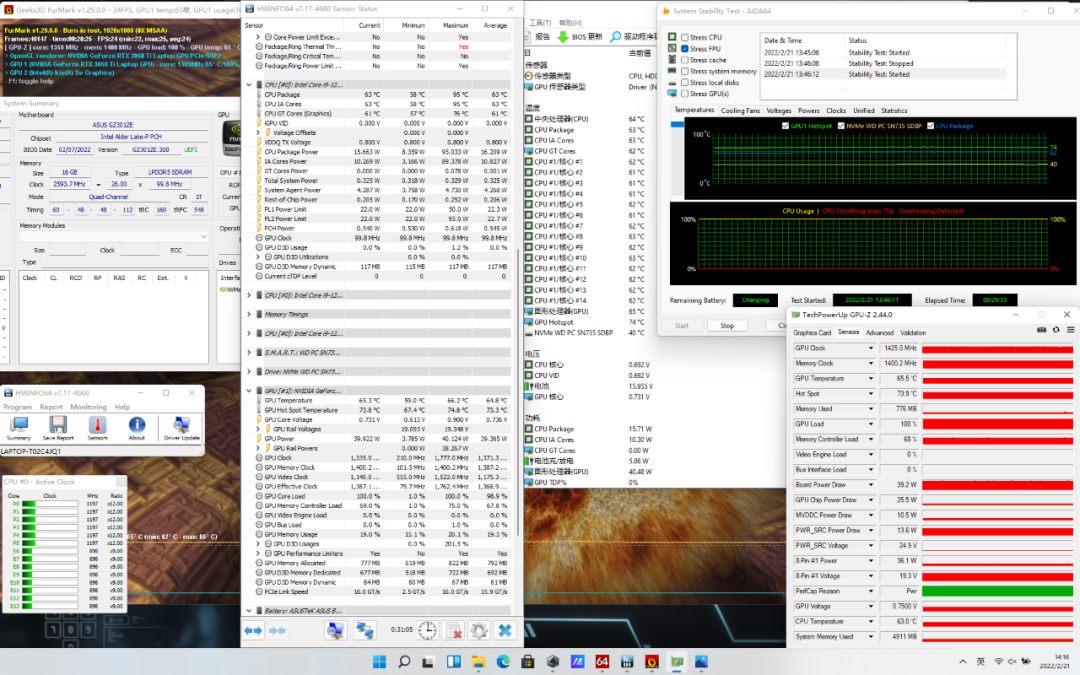Click the AIDA64 icon on the taskbar

(602, 662)
